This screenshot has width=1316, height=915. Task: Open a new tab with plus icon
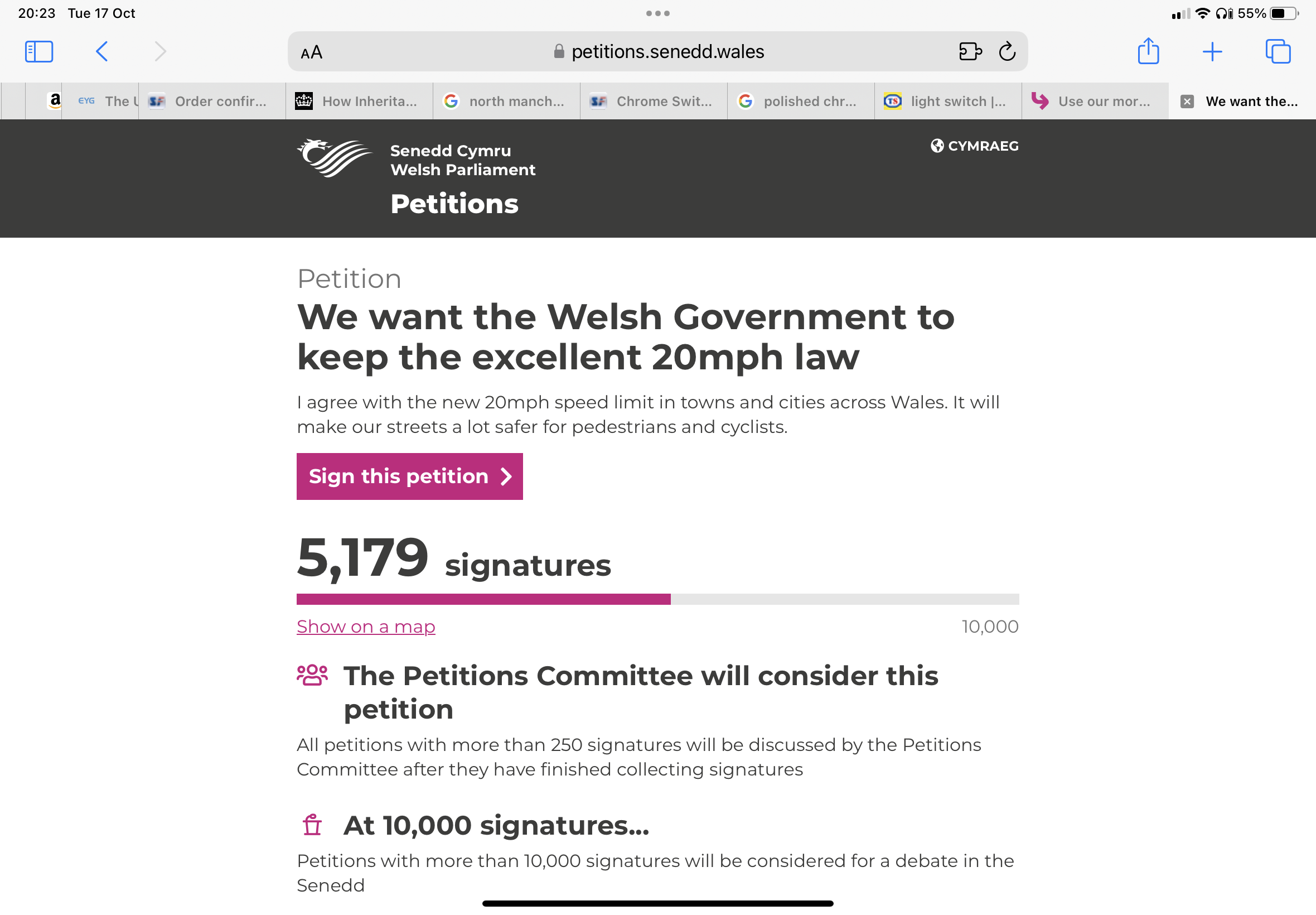tap(1212, 51)
